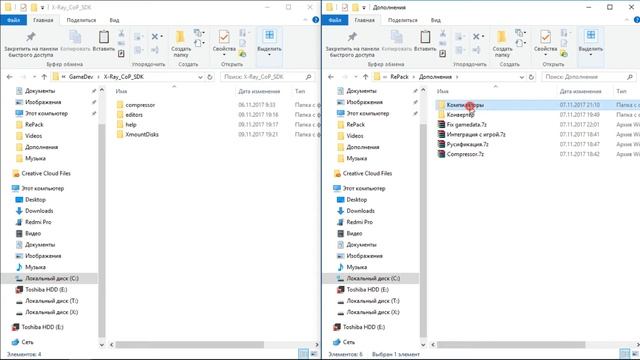Viewport: 640px width, 360px height.
Task: Select Русификация.7z archive in right window
Action: pyautogui.click(x=467, y=144)
